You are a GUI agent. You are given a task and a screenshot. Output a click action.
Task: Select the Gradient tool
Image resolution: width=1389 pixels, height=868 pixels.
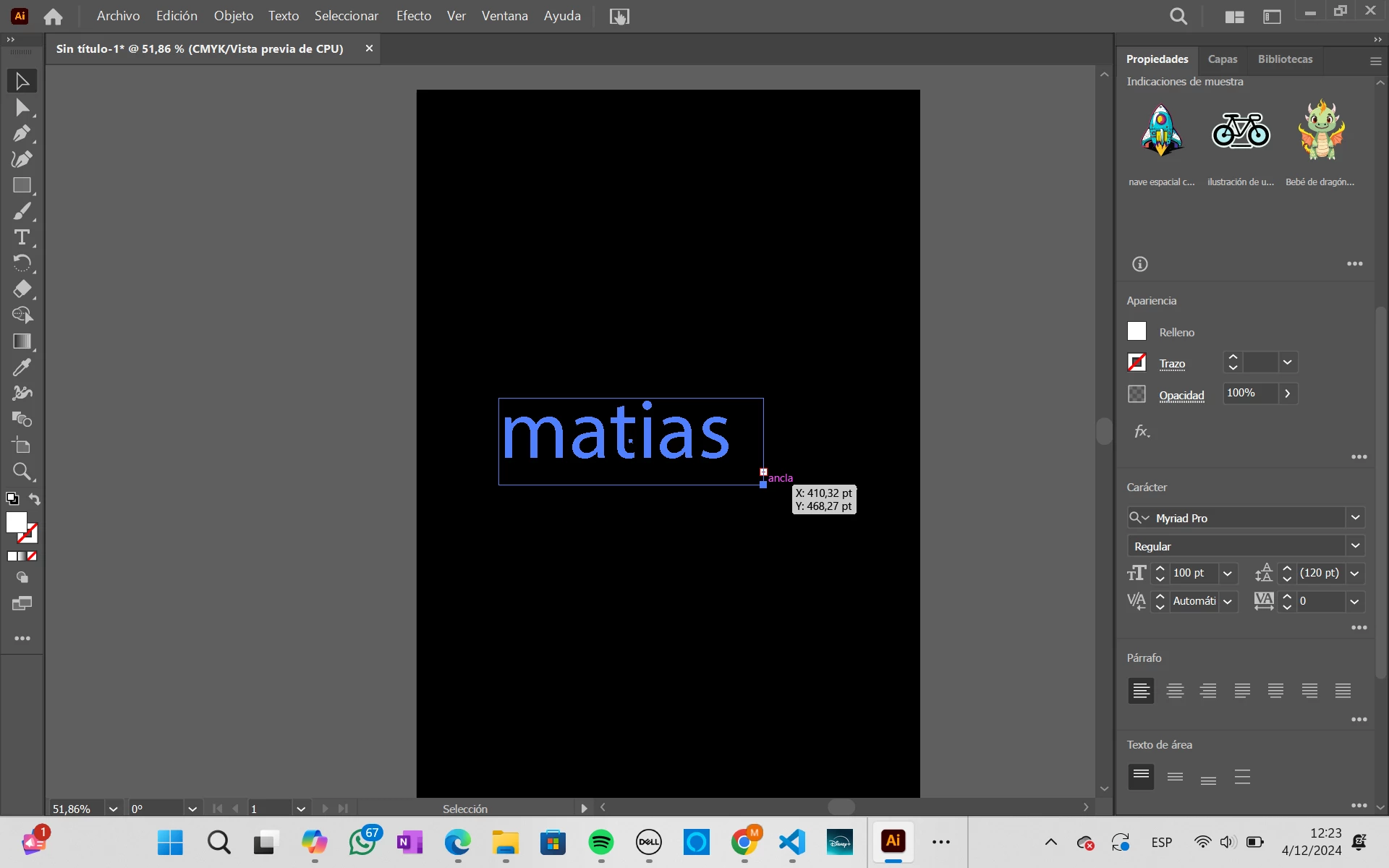22,341
